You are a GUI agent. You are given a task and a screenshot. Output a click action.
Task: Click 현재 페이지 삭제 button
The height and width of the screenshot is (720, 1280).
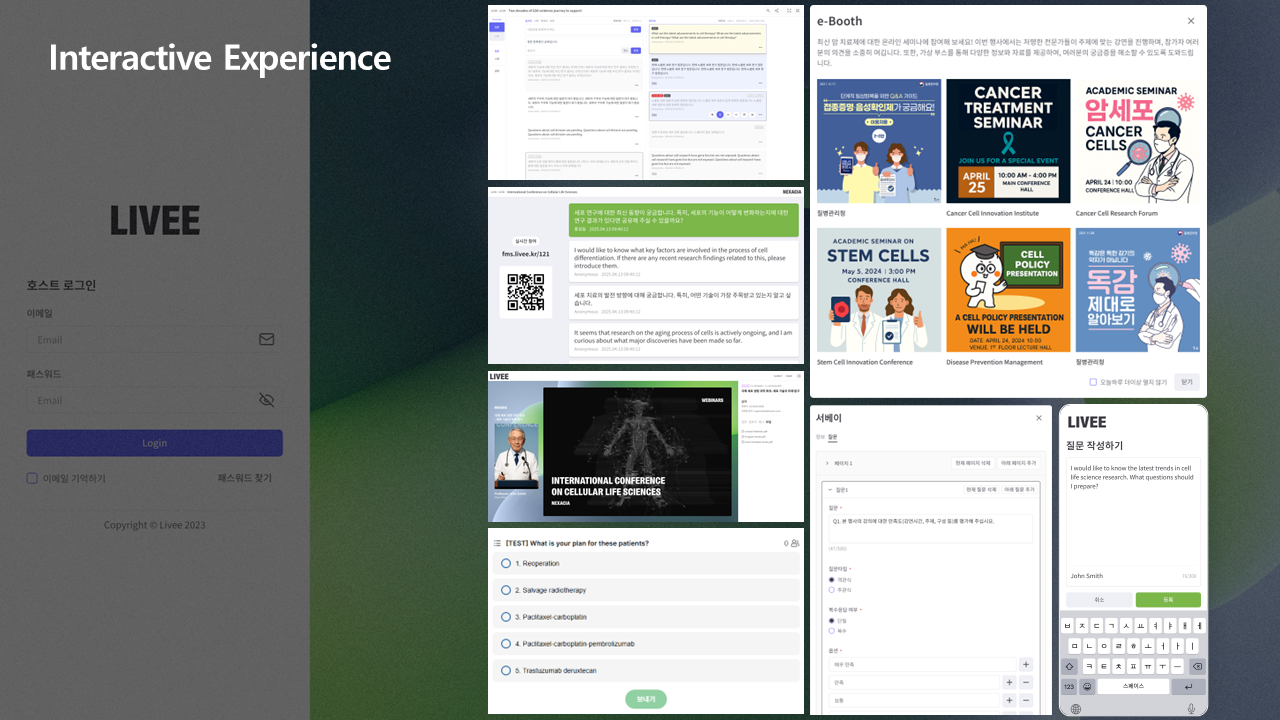973,463
